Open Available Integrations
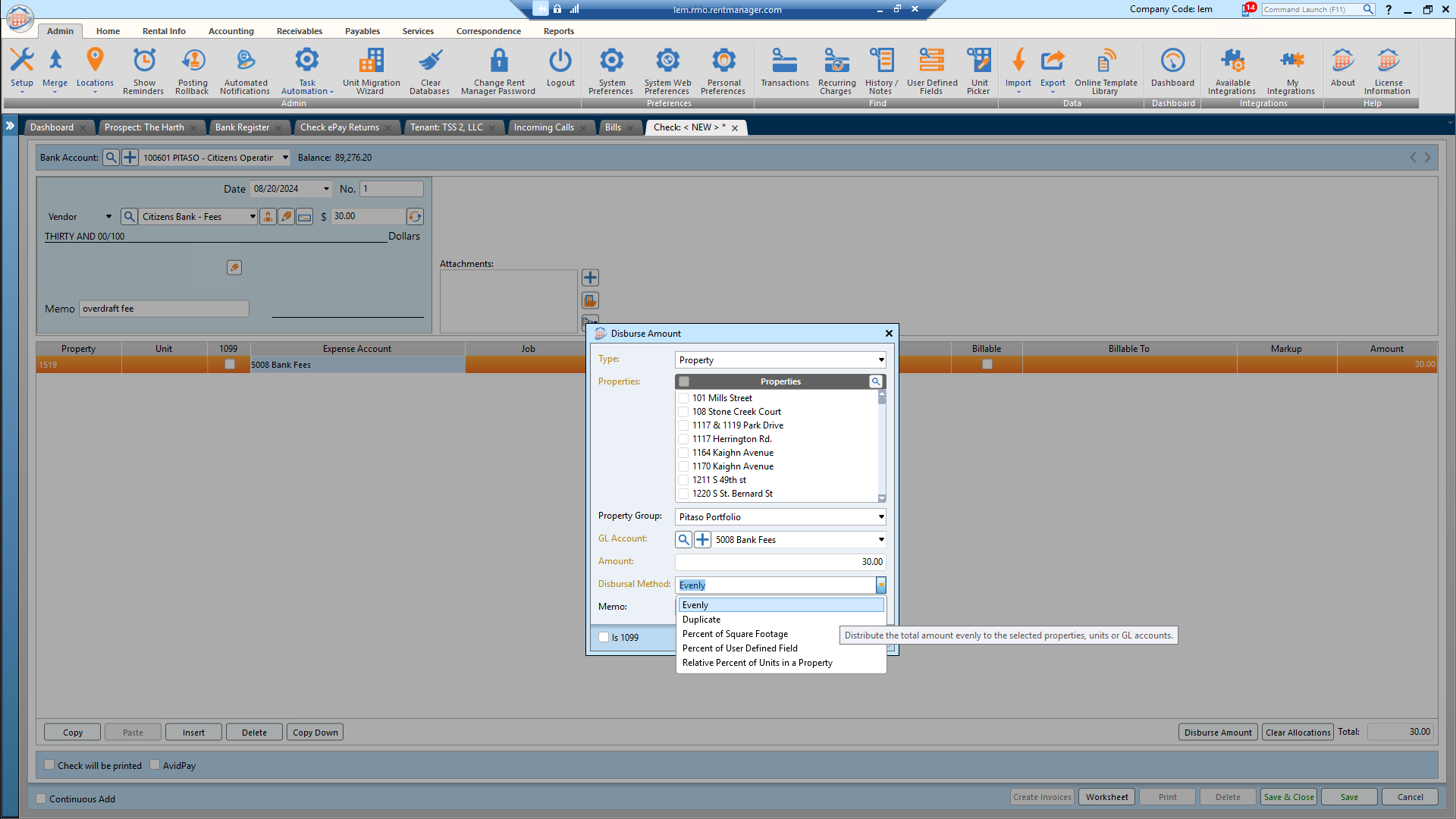The width and height of the screenshot is (1456, 819). pos(1232,71)
